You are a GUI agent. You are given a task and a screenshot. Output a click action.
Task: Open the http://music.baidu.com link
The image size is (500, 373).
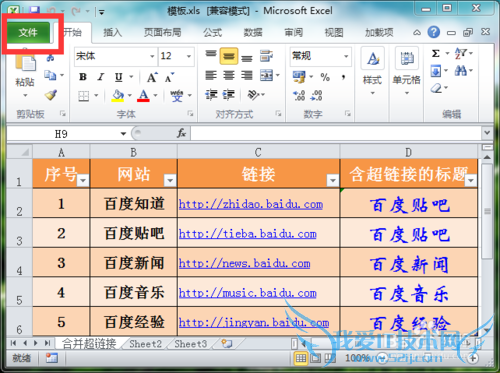pyautogui.click(x=248, y=293)
